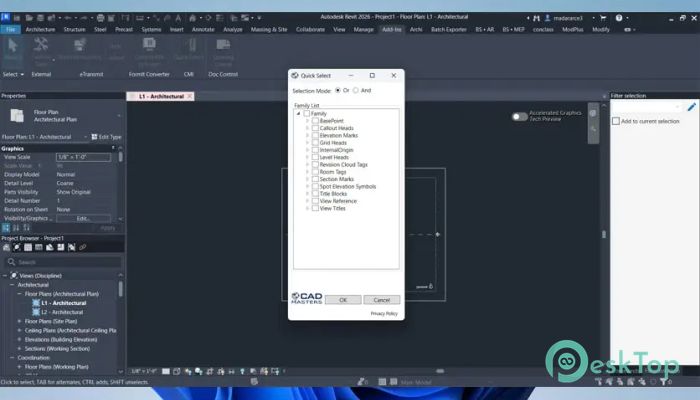This screenshot has height=400, width=700.
Task: Open the Revit home icon in title bar
Action: click(5, 17)
